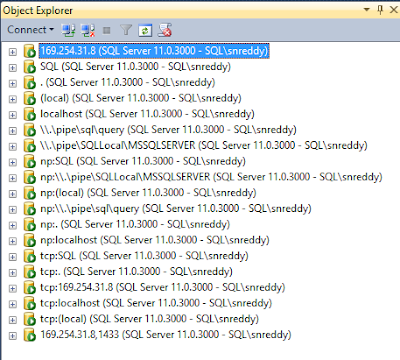Select the \\.\pipe\sql\query connection text
Viewport: 400px width, 360px height.
tap(168, 130)
